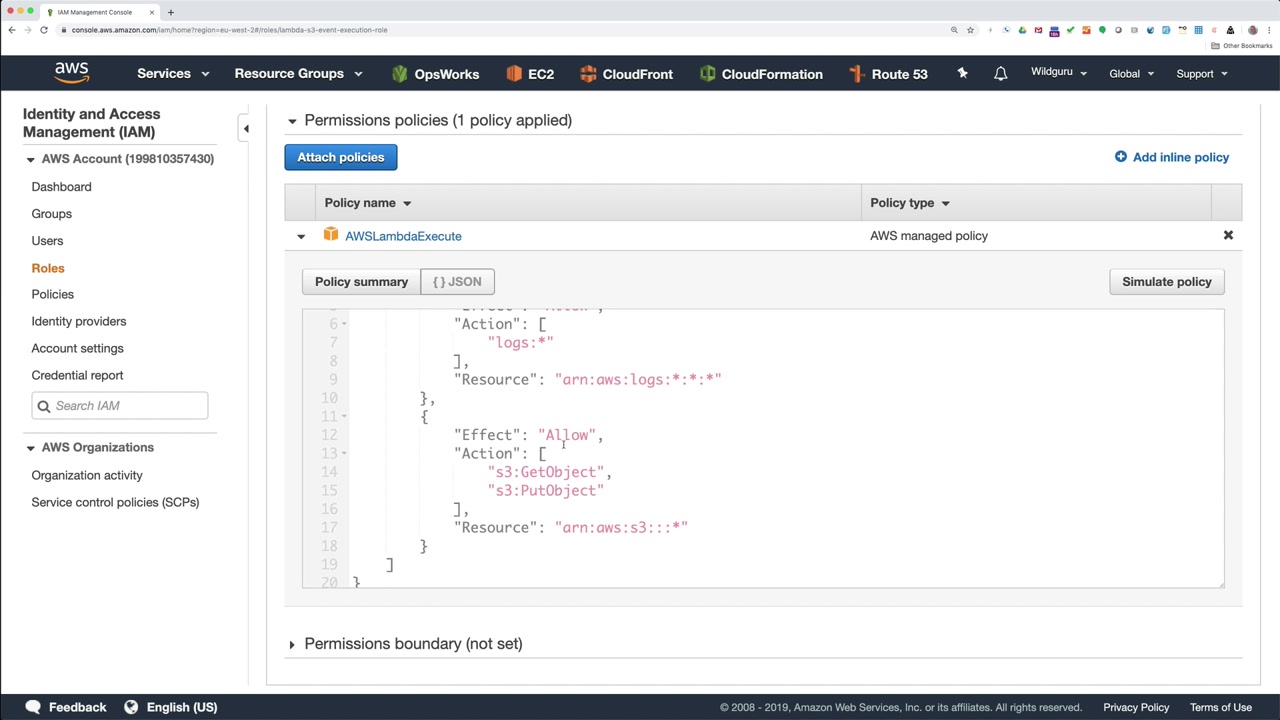Click the Simulate policy button

point(1166,282)
